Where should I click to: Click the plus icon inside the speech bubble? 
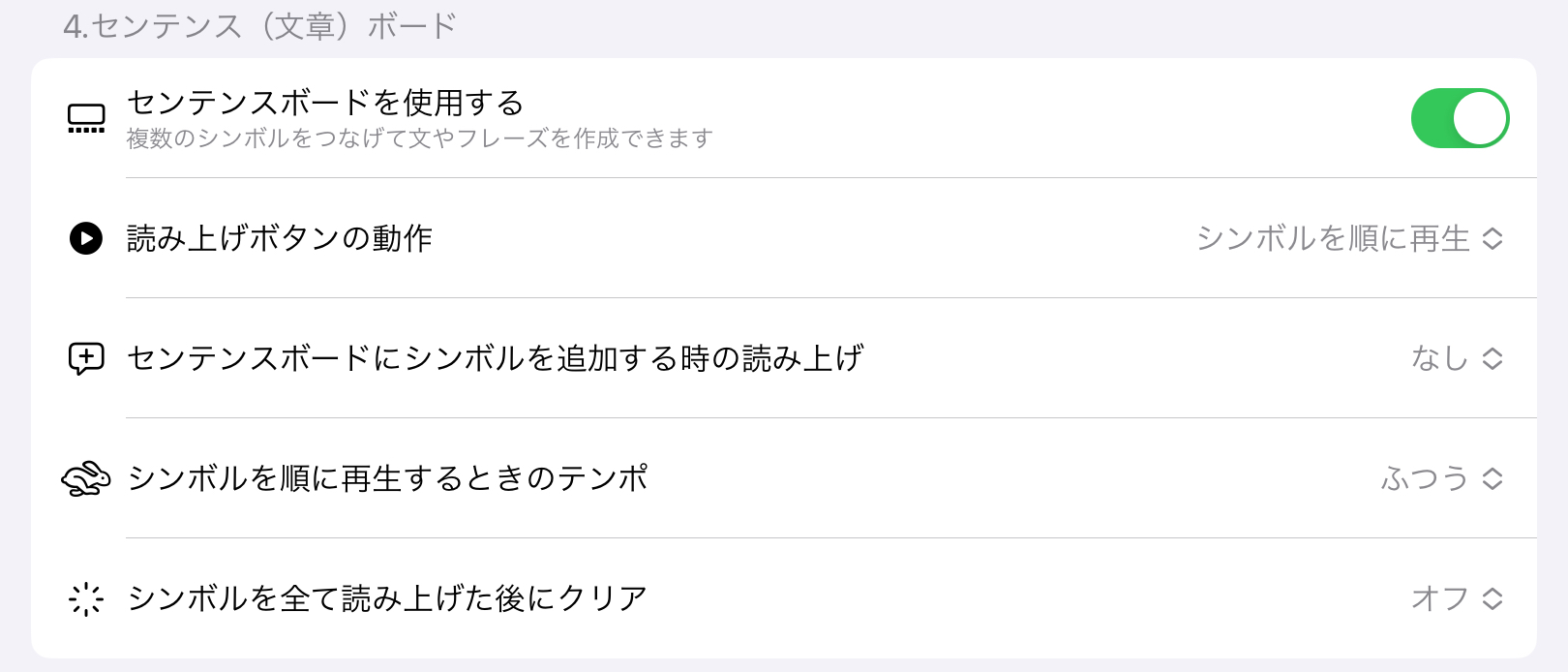pyautogui.click(x=85, y=356)
